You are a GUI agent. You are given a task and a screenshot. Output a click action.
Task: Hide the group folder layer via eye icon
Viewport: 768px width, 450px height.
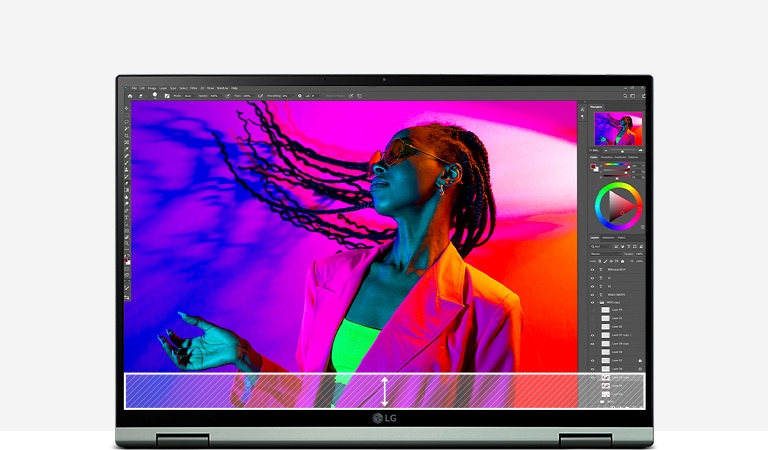coord(592,302)
